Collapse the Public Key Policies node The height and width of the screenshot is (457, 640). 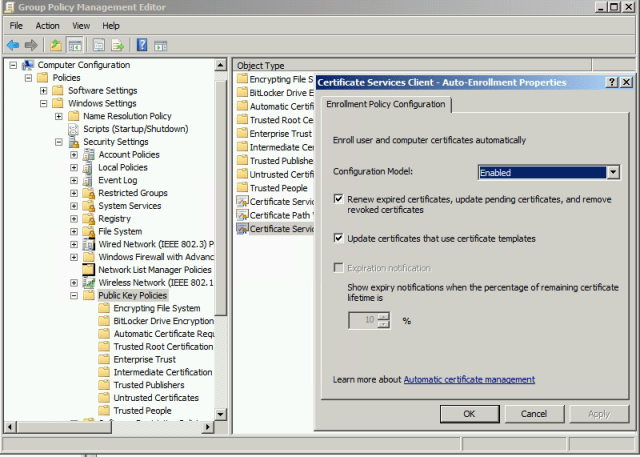pyautogui.click(x=74, y=295)
